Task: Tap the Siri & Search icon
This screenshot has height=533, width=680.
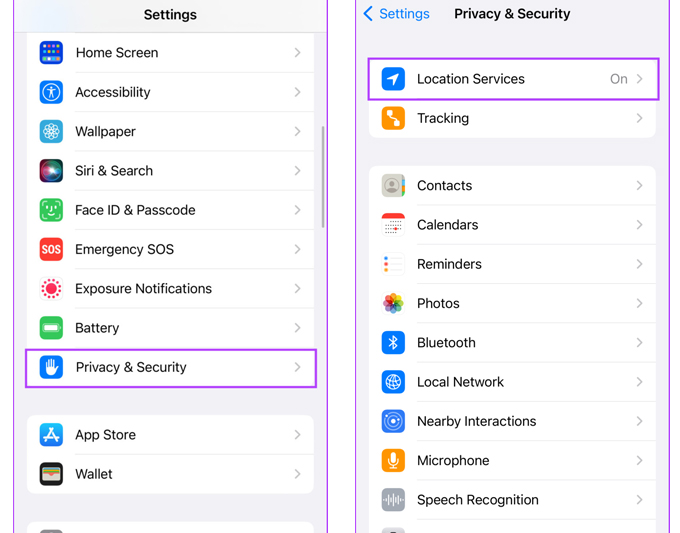Action: point(51,171)
